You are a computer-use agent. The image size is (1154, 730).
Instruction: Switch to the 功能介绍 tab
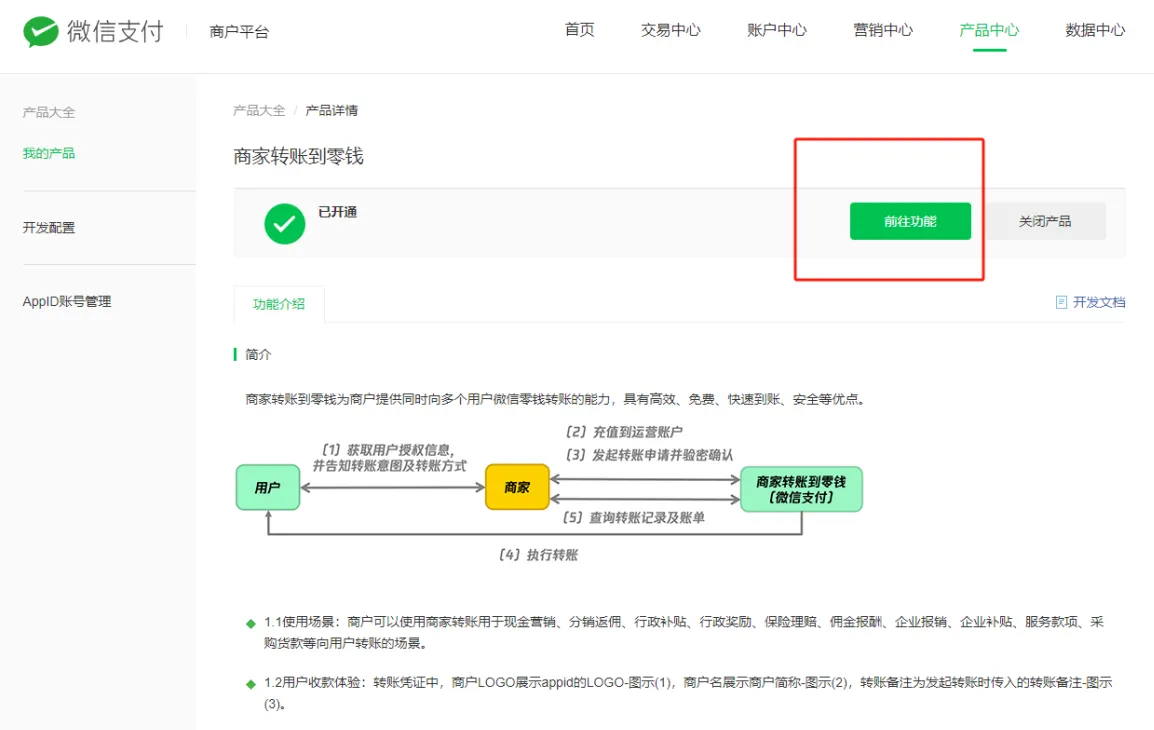click(279, 304)
